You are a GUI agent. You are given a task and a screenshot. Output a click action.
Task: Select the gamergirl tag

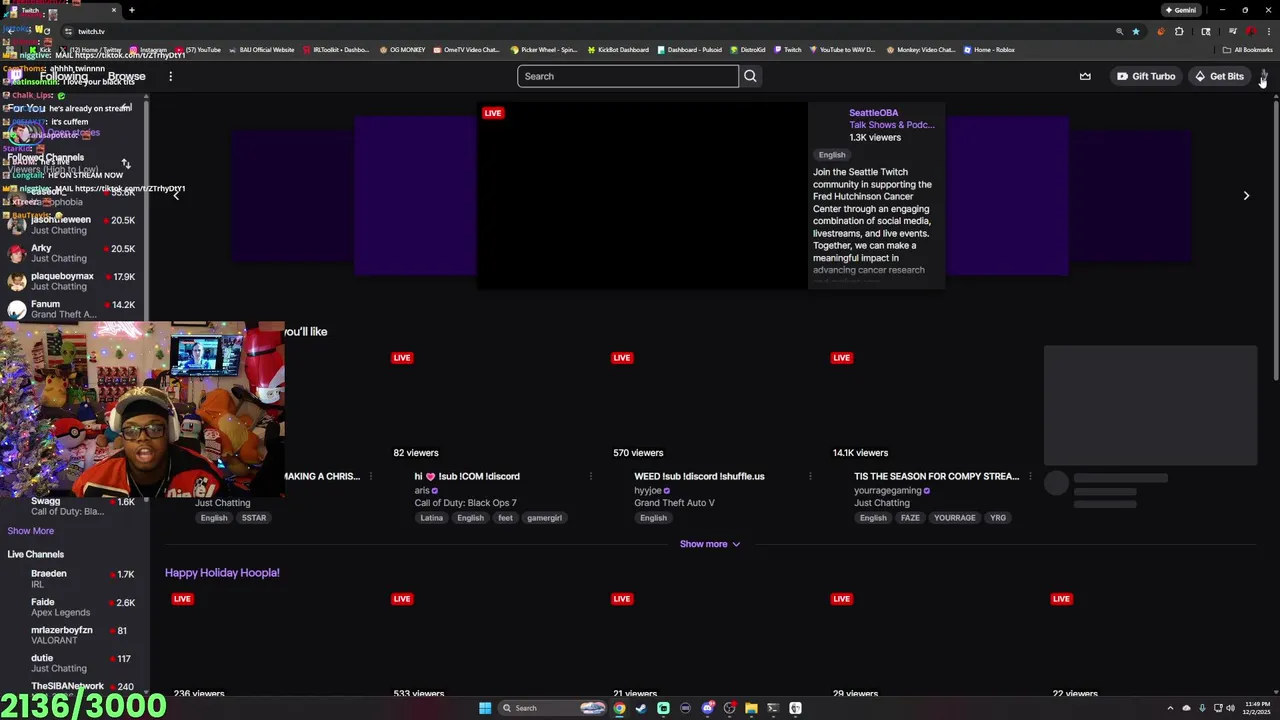[544, 518]
